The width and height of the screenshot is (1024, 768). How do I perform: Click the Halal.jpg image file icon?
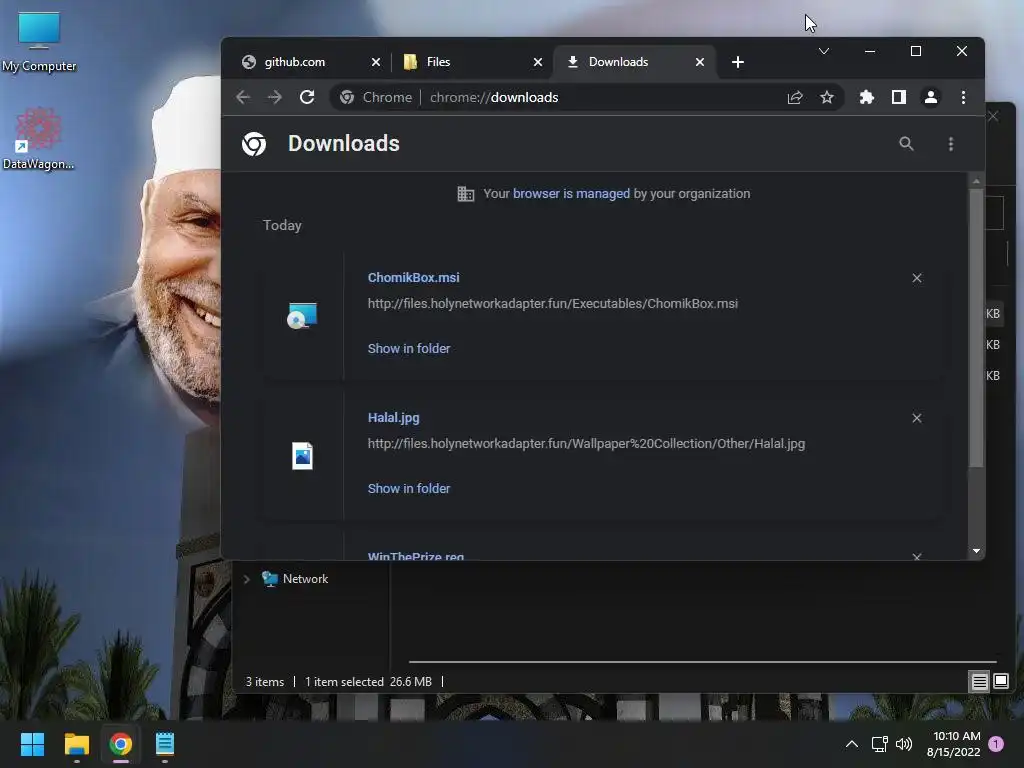point(302,456)
